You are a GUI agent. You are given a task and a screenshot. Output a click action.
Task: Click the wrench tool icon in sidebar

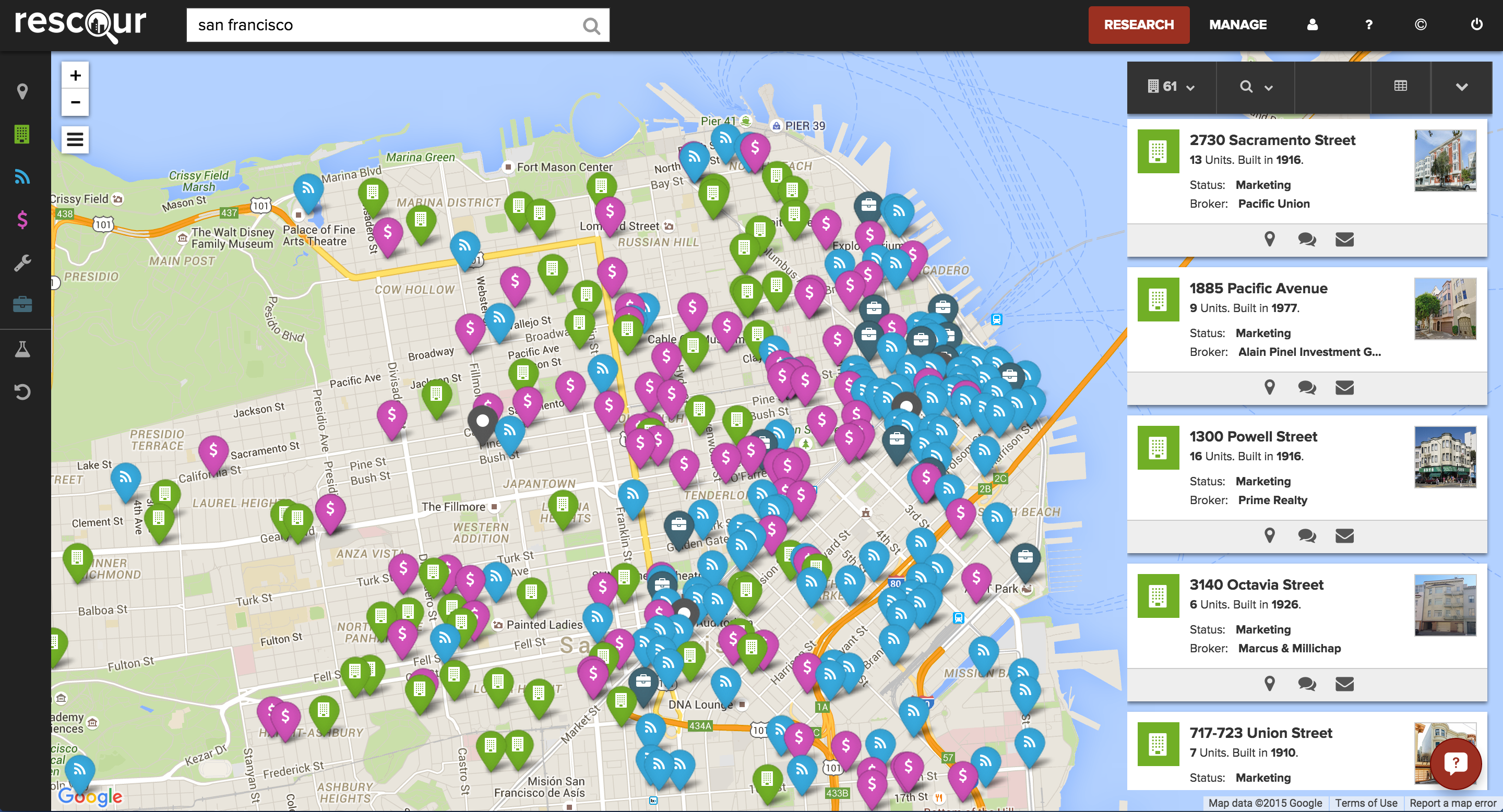pyautogui.click(x=22, y=263)
